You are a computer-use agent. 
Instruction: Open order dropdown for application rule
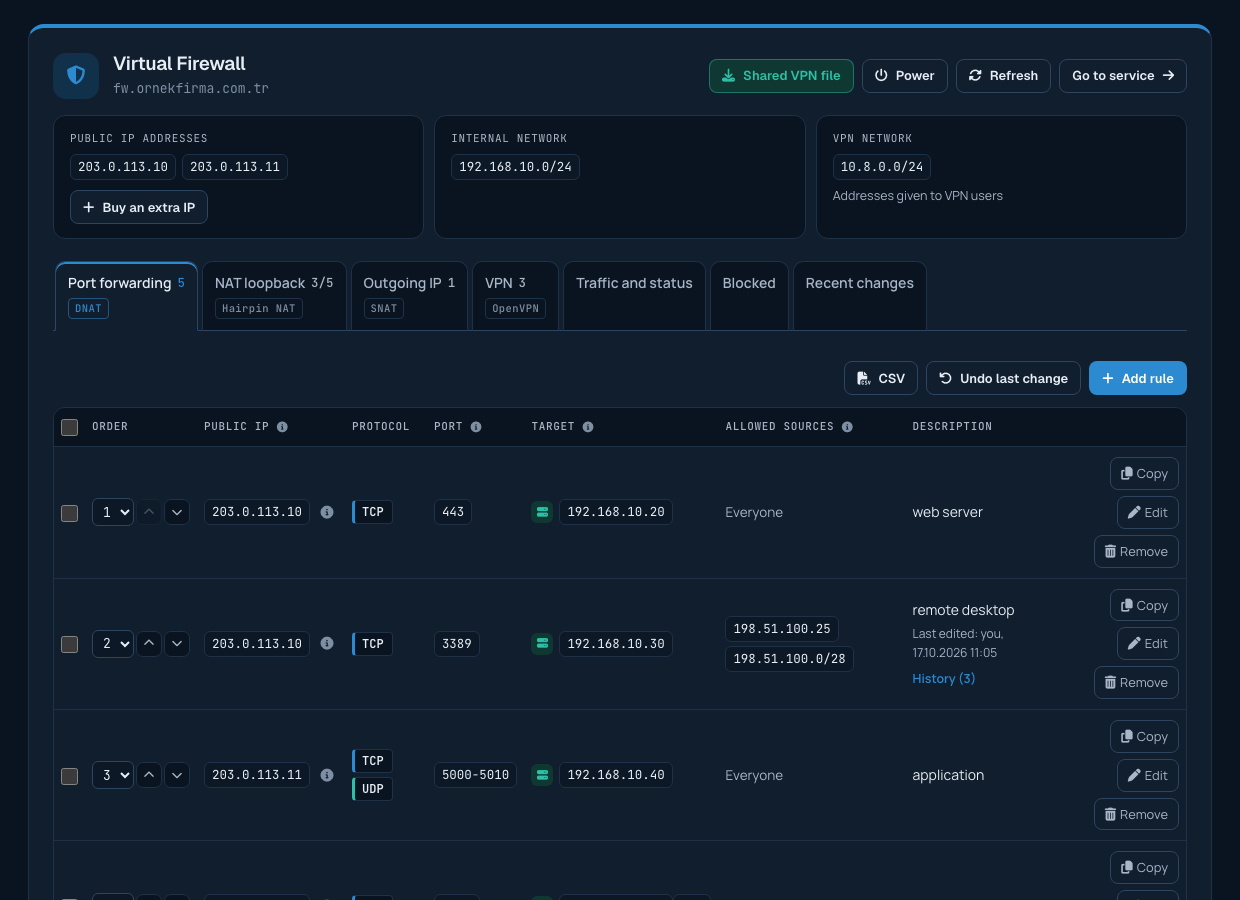(x=113, y=775)
